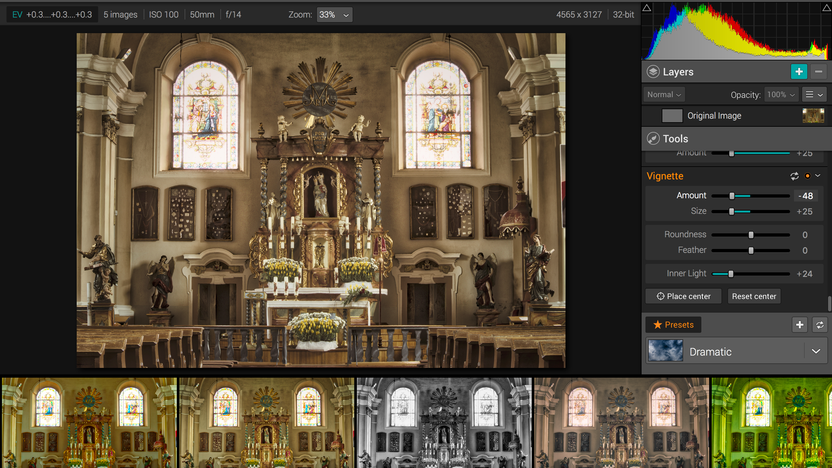Adjust the Vignette Amount slider
The height and width of the screenshot is (468, 832).
750,196
